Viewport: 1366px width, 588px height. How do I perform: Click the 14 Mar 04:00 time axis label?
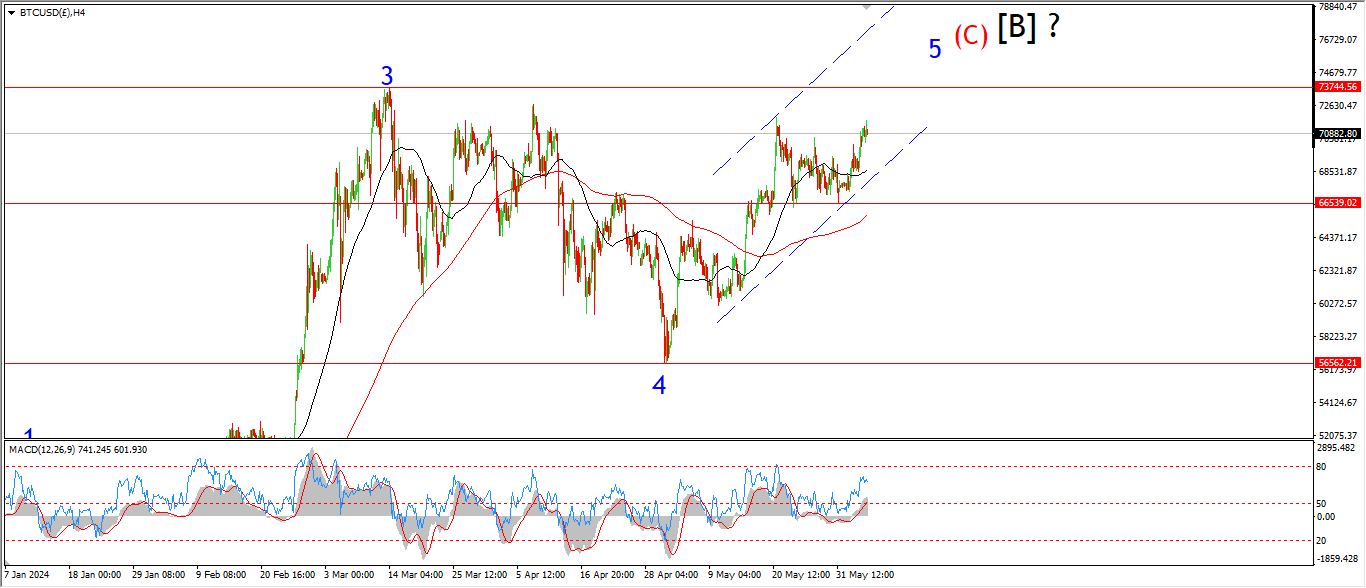(417, 575)
